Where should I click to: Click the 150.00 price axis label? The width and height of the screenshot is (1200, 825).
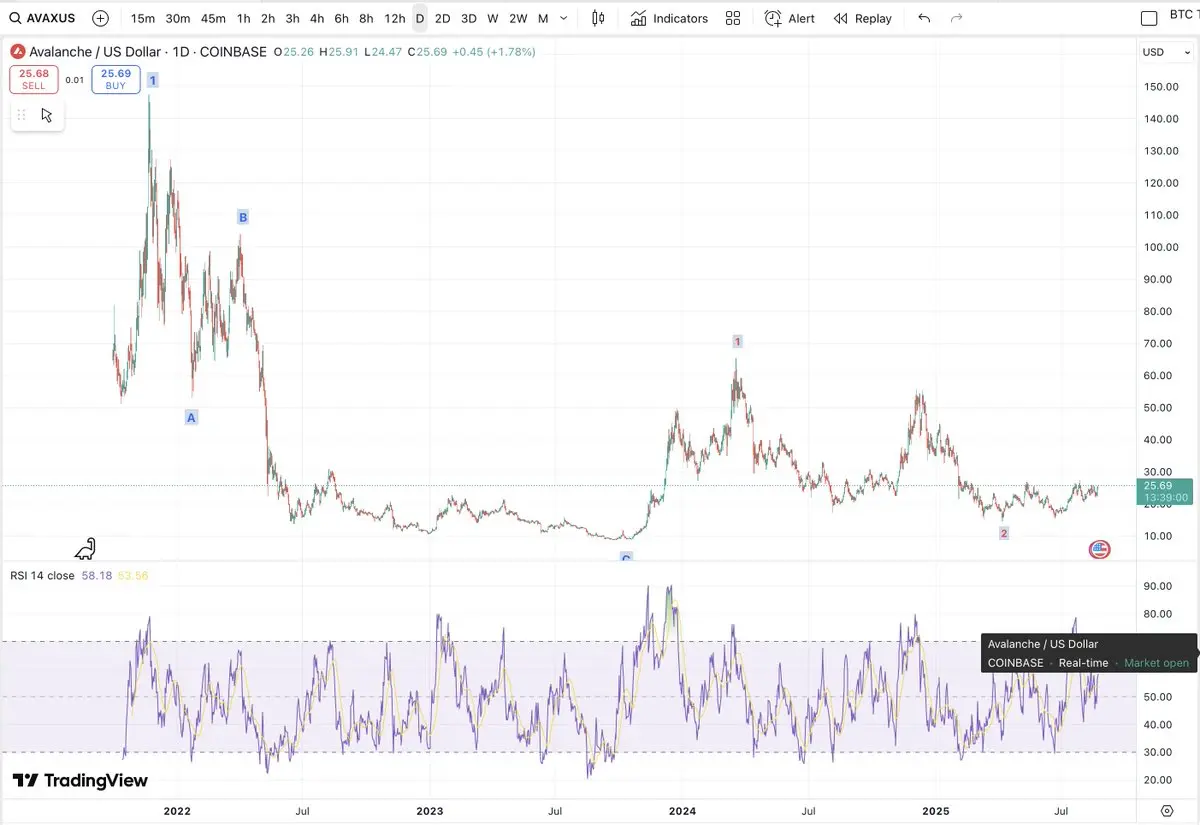1160,87
